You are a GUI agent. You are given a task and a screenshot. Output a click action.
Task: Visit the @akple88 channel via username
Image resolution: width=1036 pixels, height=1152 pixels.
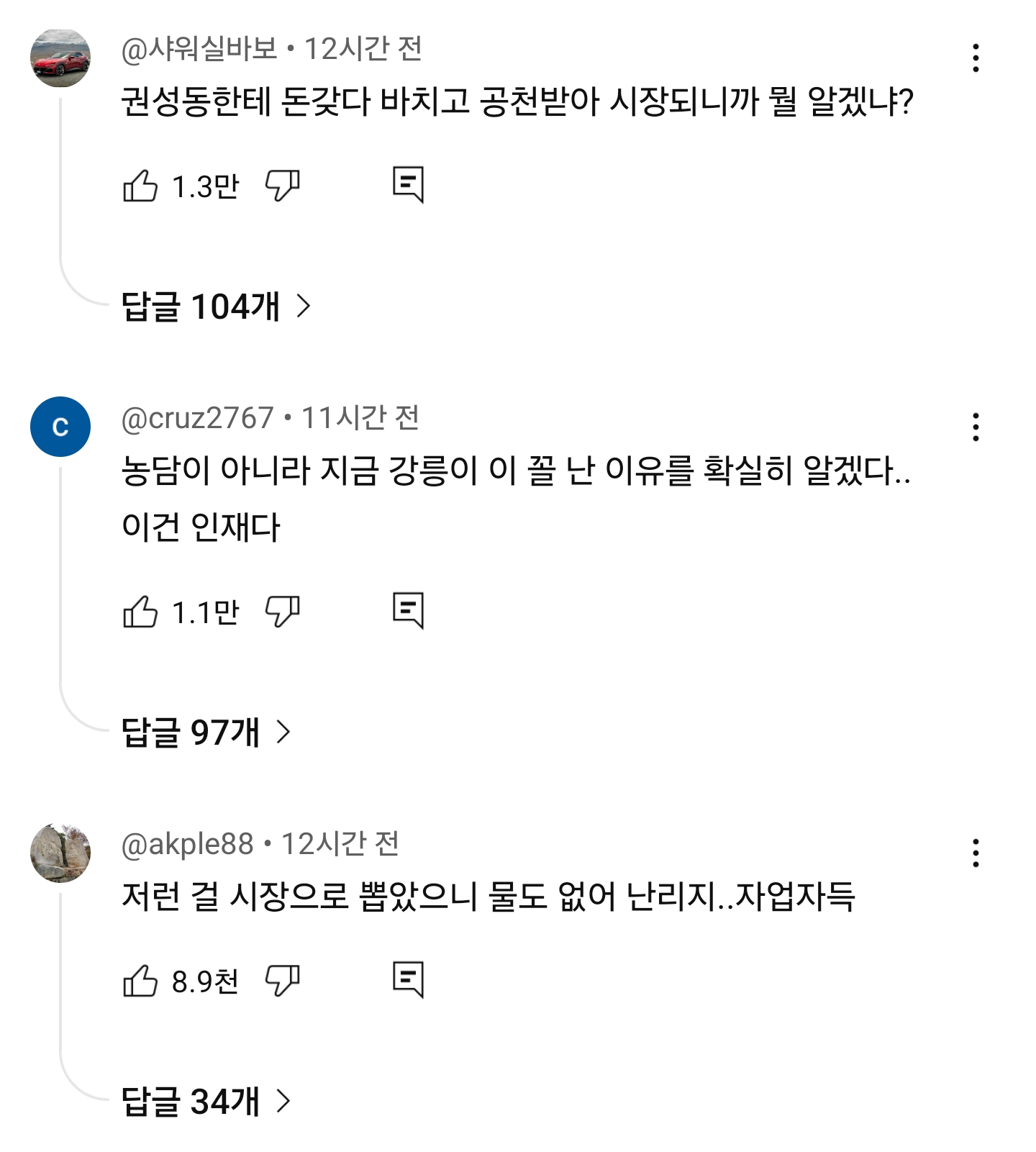[x=187, y=844]
